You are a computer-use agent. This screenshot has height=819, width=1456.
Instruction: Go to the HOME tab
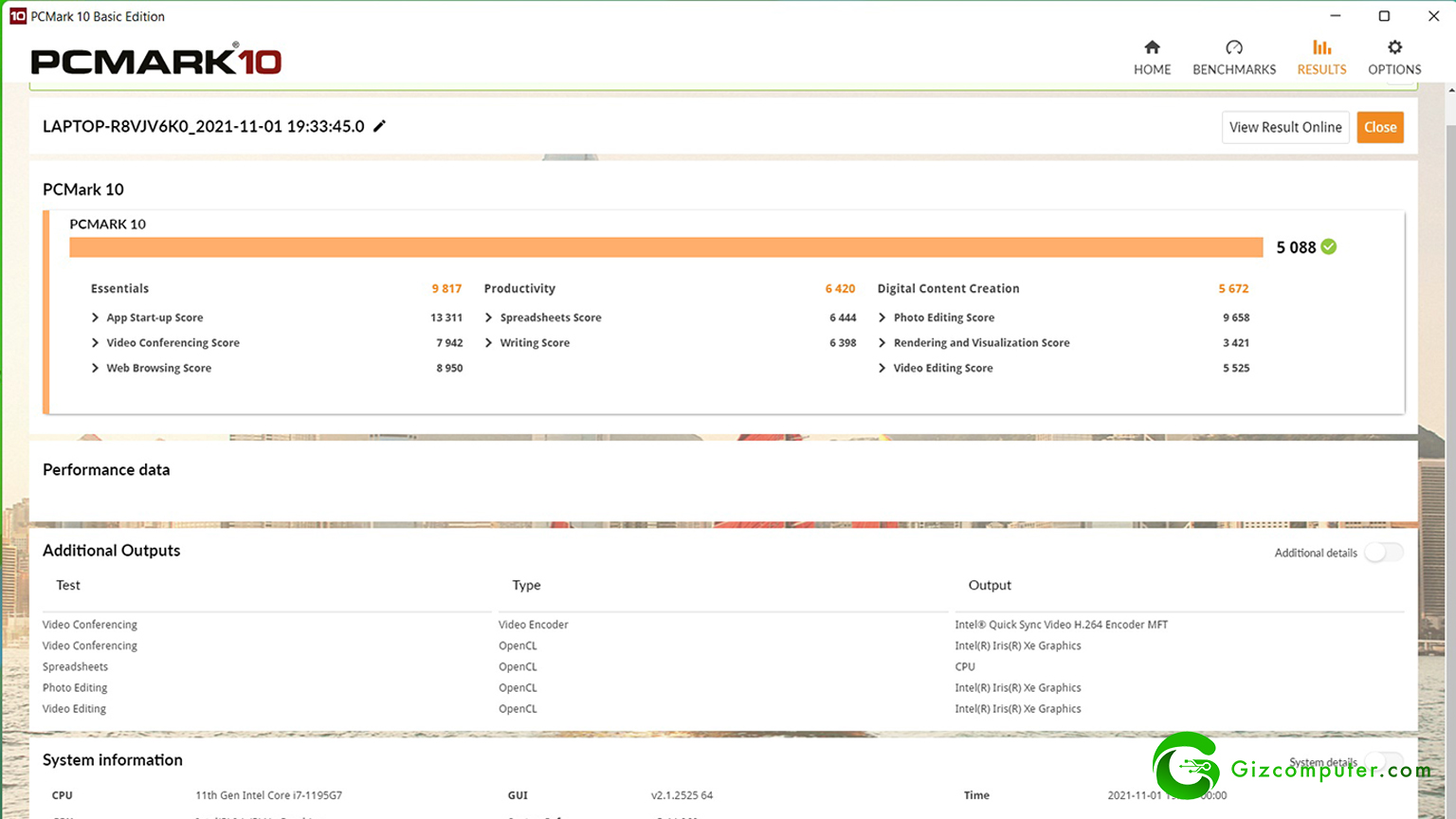[1152, 58]
